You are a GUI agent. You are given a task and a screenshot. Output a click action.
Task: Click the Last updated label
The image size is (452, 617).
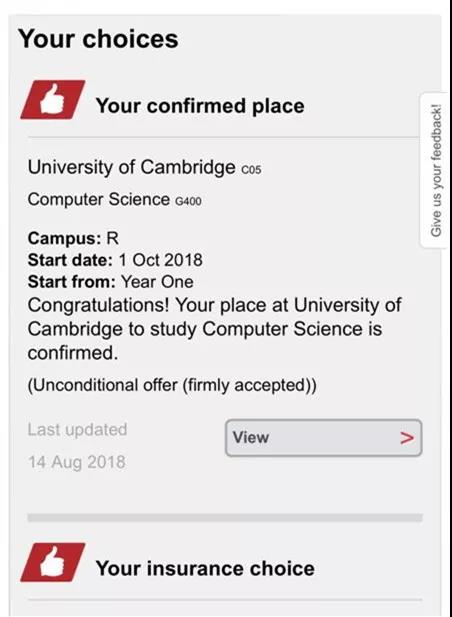click(77, 429)
